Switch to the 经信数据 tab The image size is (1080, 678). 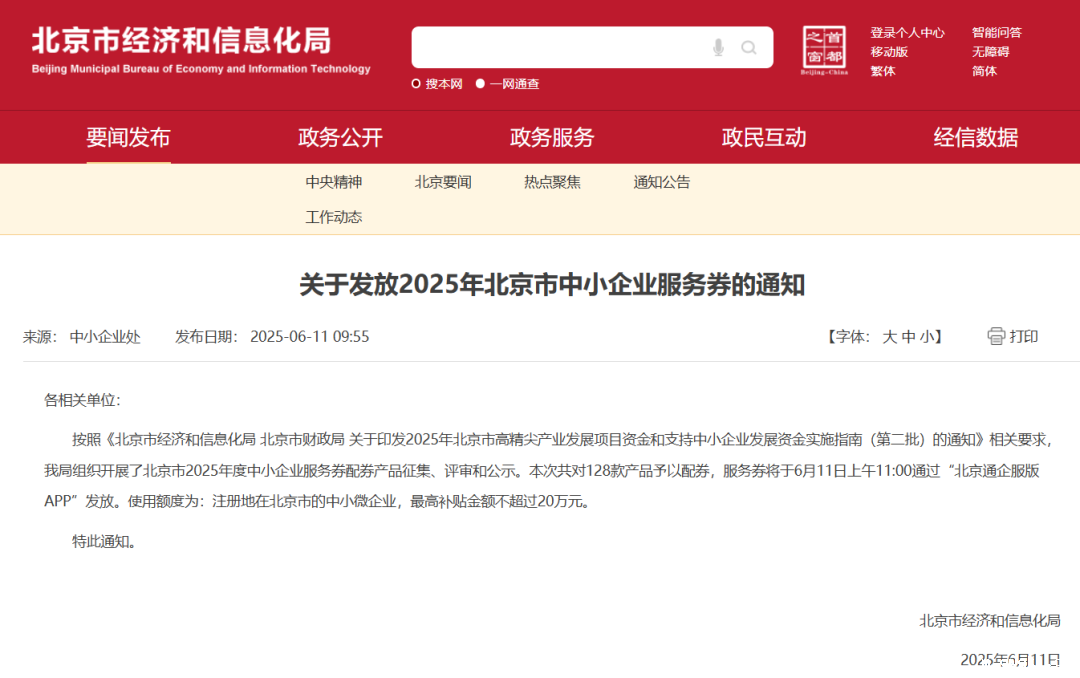point(976,138)
